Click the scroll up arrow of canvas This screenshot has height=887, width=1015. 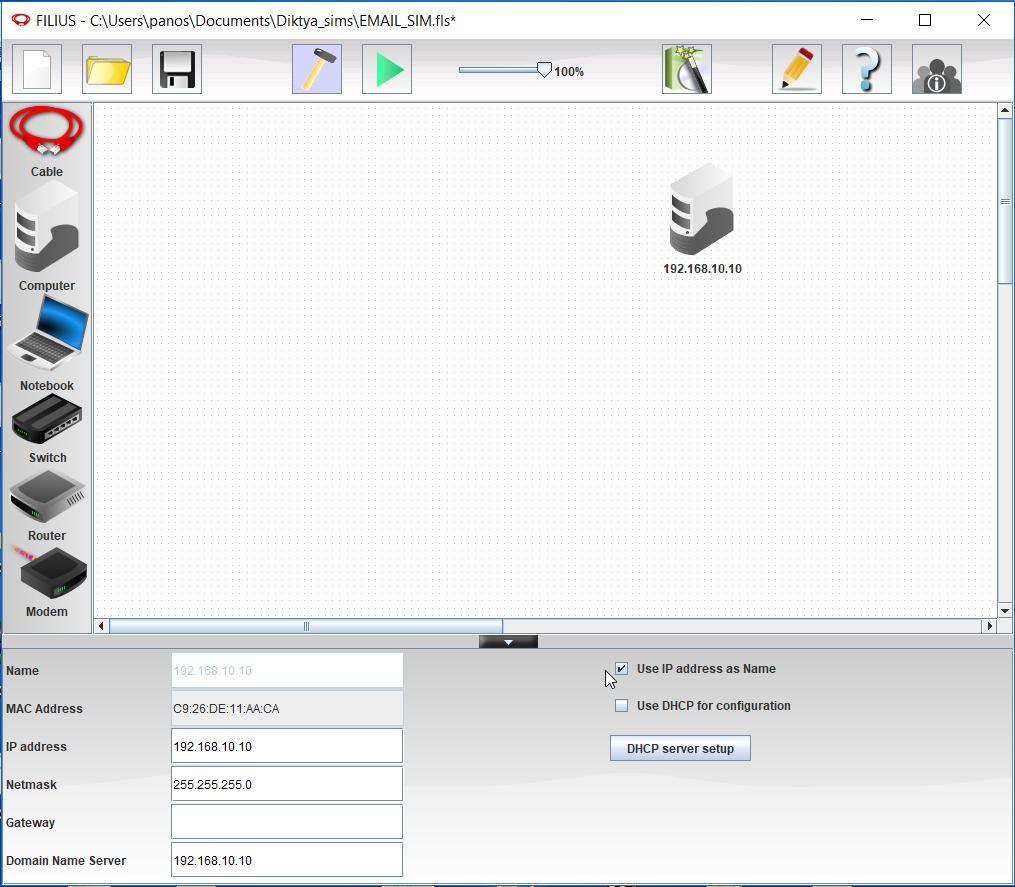[1005, 111]
